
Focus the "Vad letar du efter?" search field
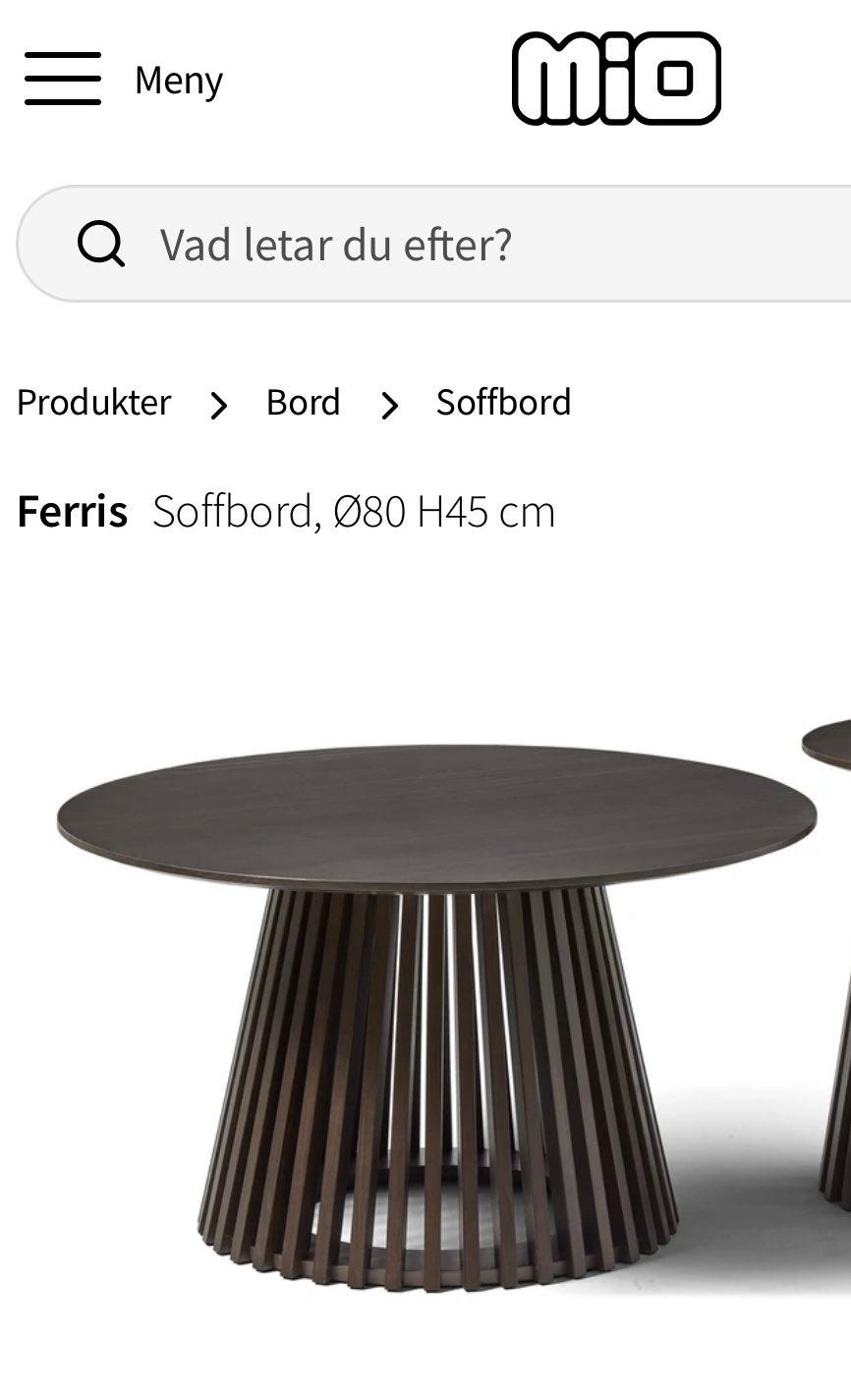pyautogui.click(x=434, y=243)
